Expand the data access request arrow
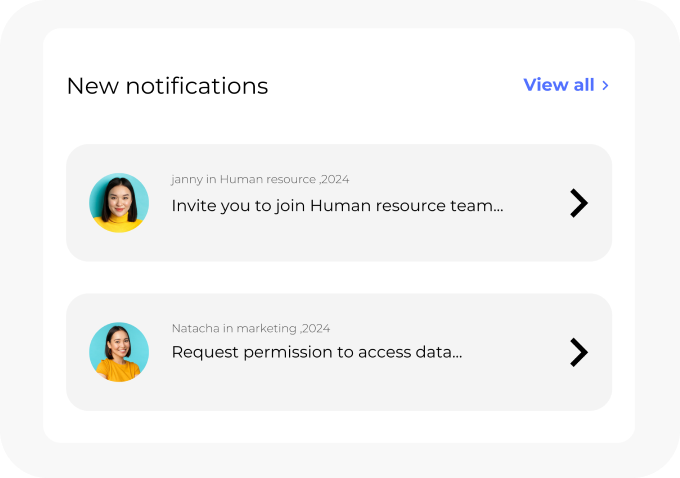Image resolution: width=680 pixels, height=478 pixels. [578, 352]
